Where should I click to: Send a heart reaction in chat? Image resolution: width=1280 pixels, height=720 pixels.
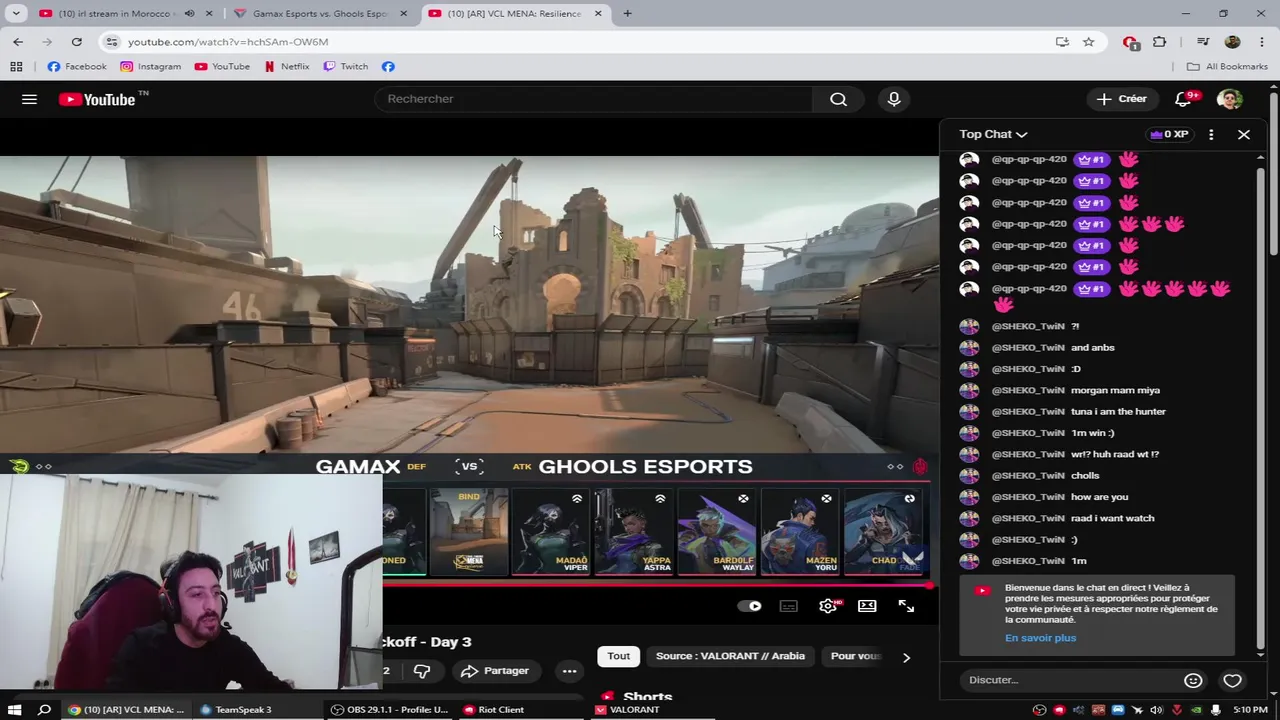pyautogui.click(x=1232, y=680)
